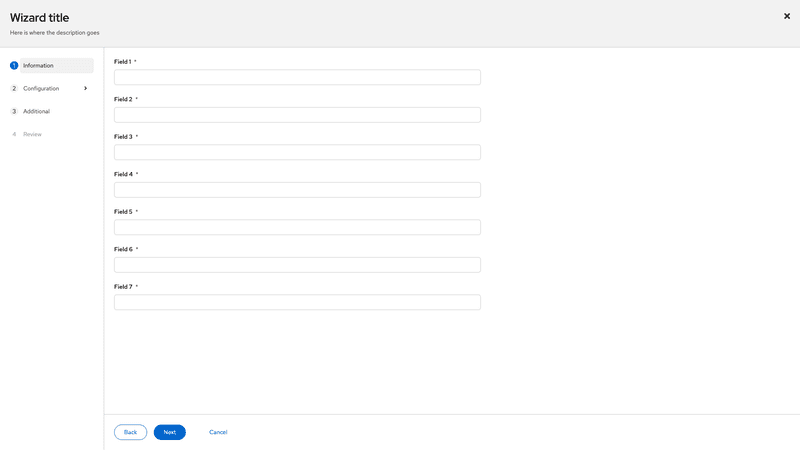Select the Additional step
Viewport: 800px width, 450px height.
[37, 111]
